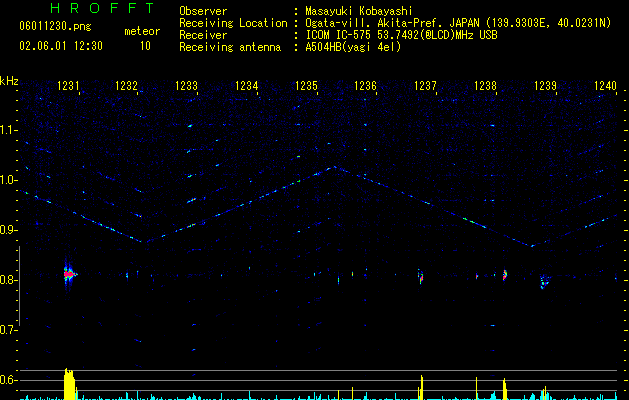The width and height of the screenshot is (629, 400).
Task: Click the 1234 time marker
Action: pos(246,86)
